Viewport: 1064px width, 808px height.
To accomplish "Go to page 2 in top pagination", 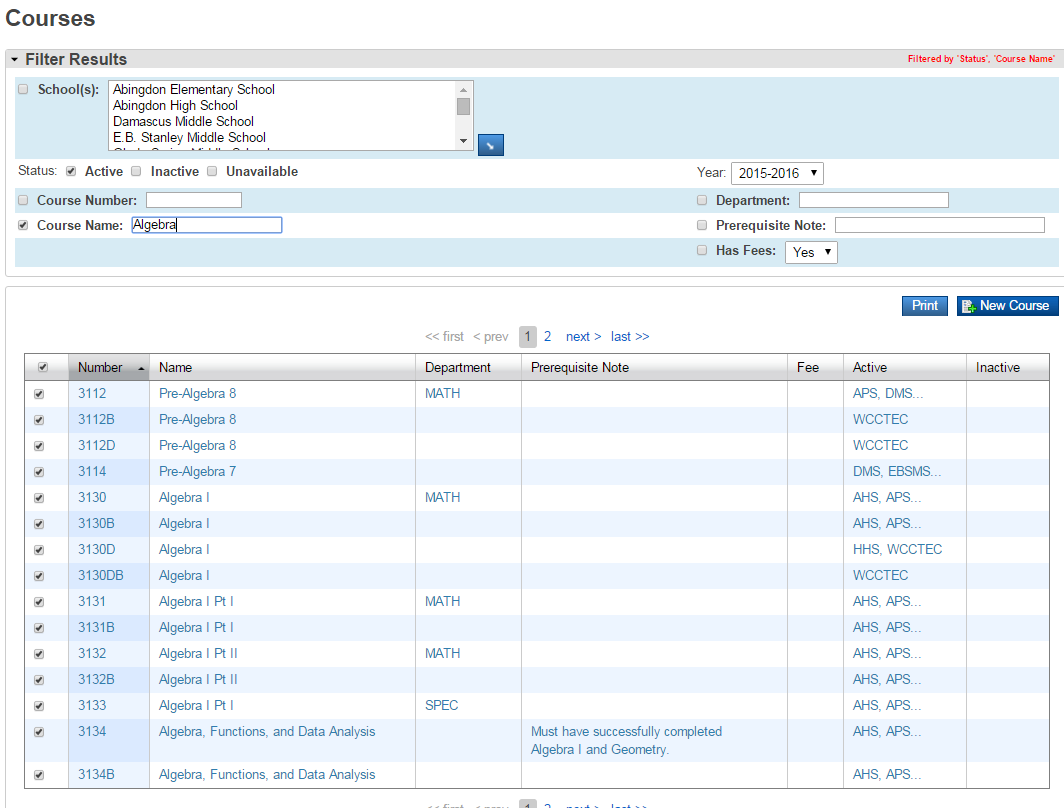I will 548,336.
